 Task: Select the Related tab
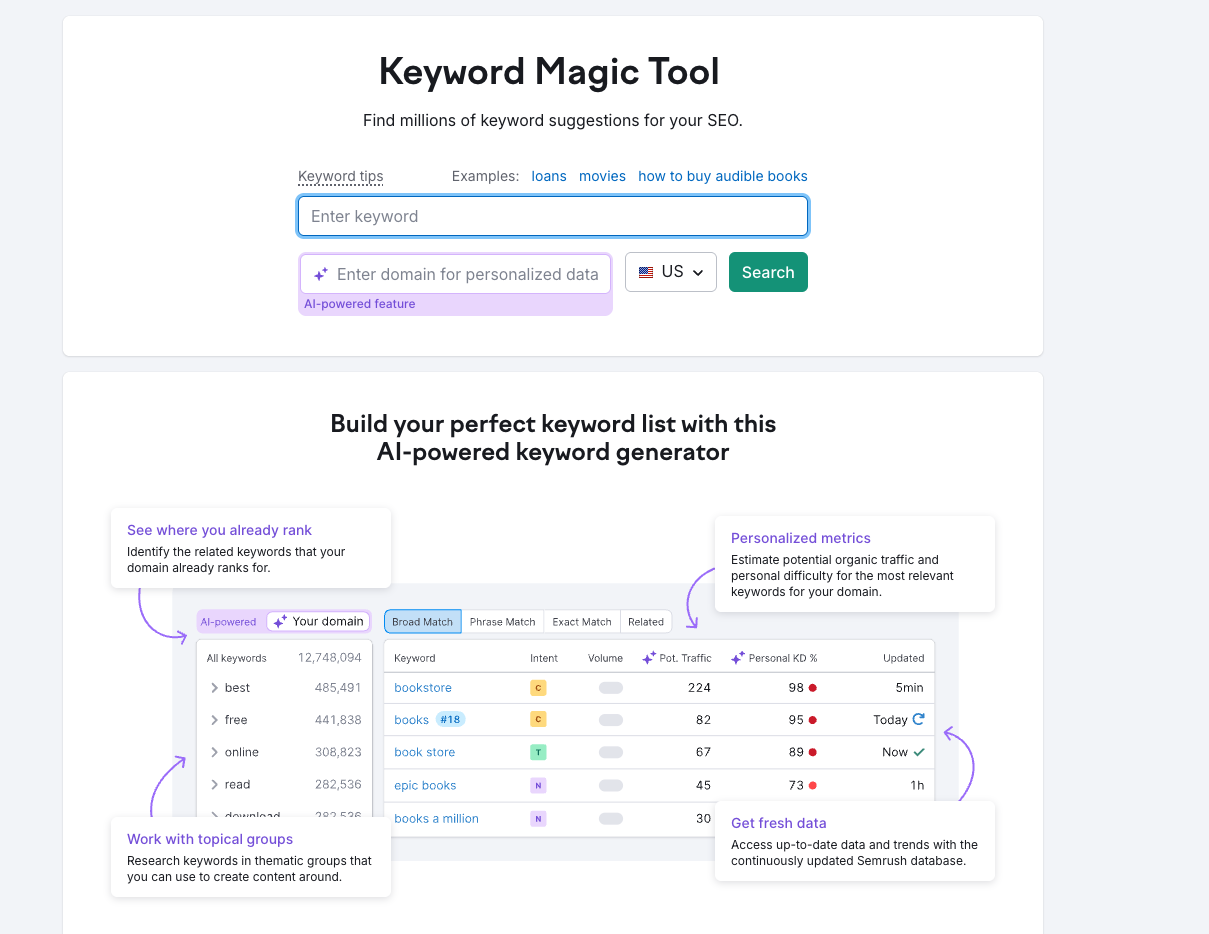646,621
